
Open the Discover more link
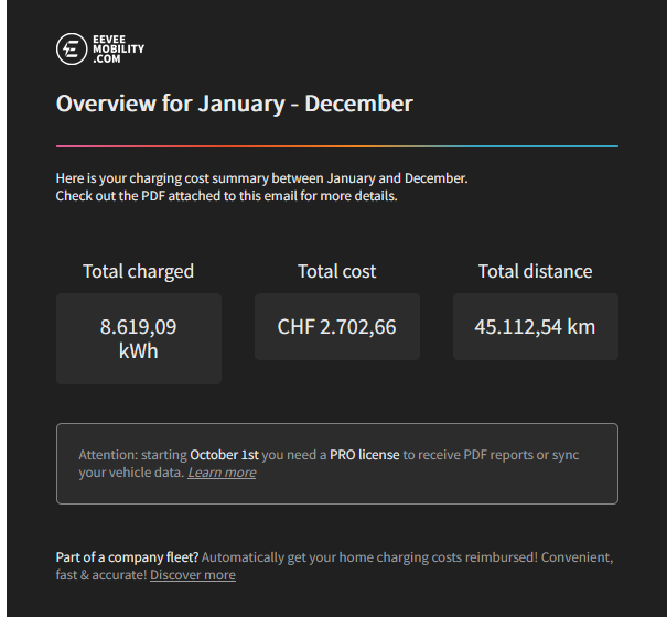click(193, 575)
